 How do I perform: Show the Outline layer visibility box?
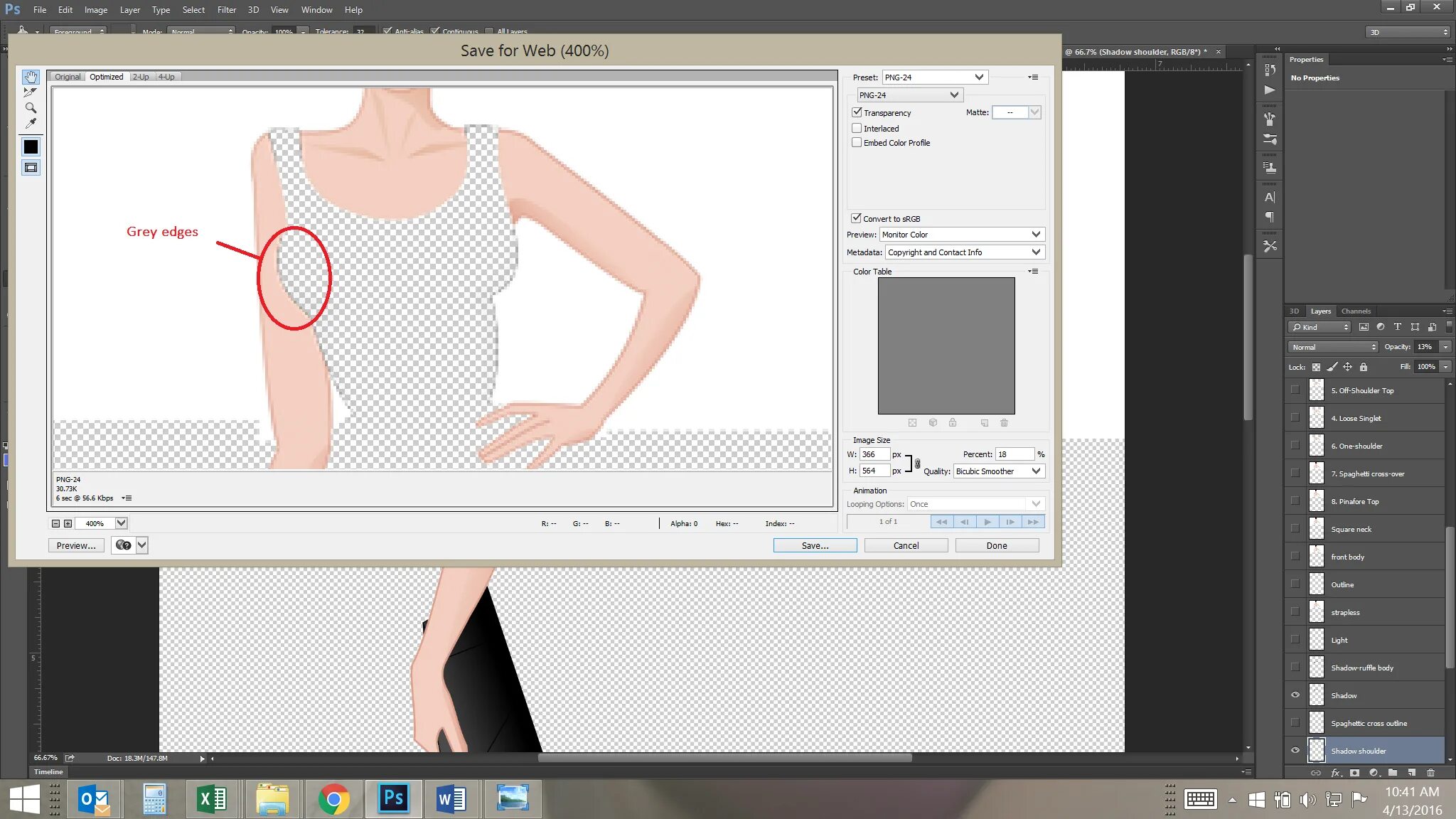point(1295,584)
